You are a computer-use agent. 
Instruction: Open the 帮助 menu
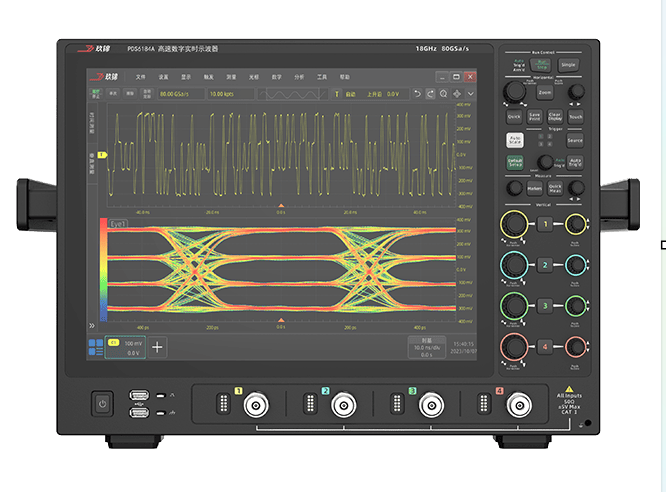[x=345, y=77]
